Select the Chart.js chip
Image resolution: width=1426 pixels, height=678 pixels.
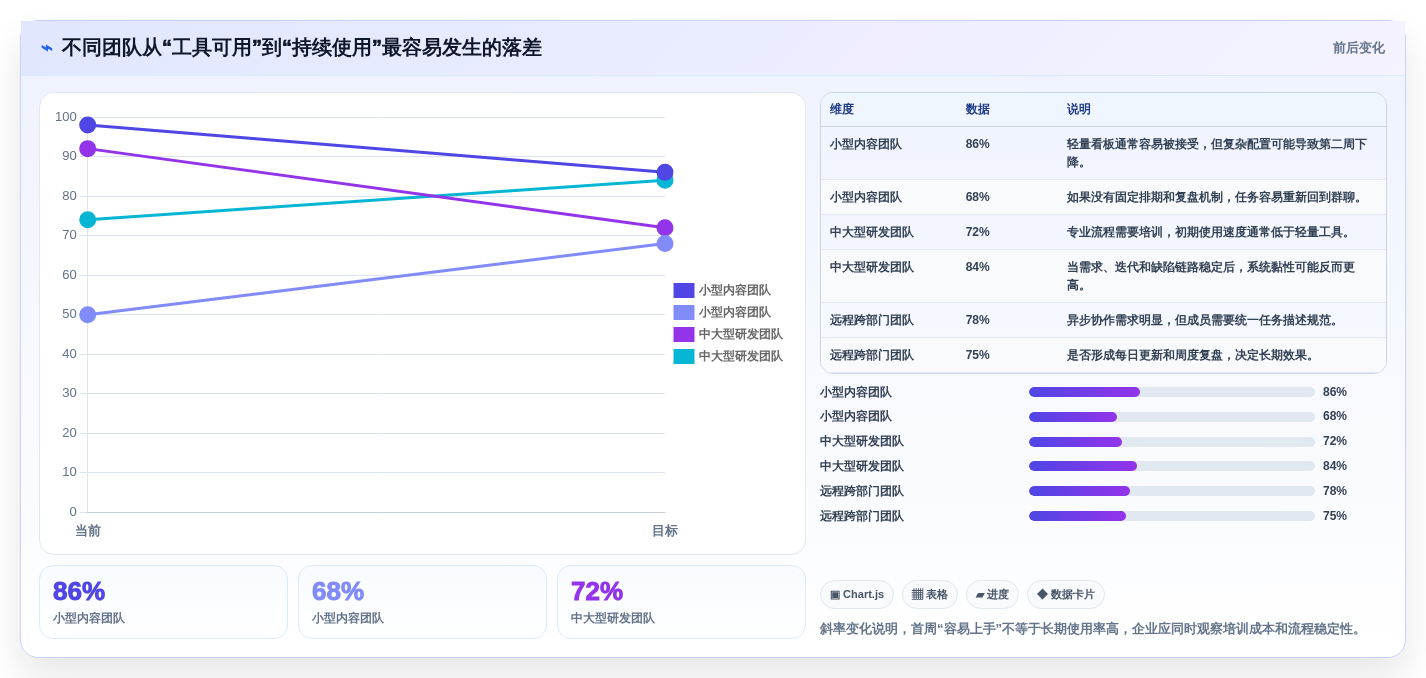click(857, 595)
